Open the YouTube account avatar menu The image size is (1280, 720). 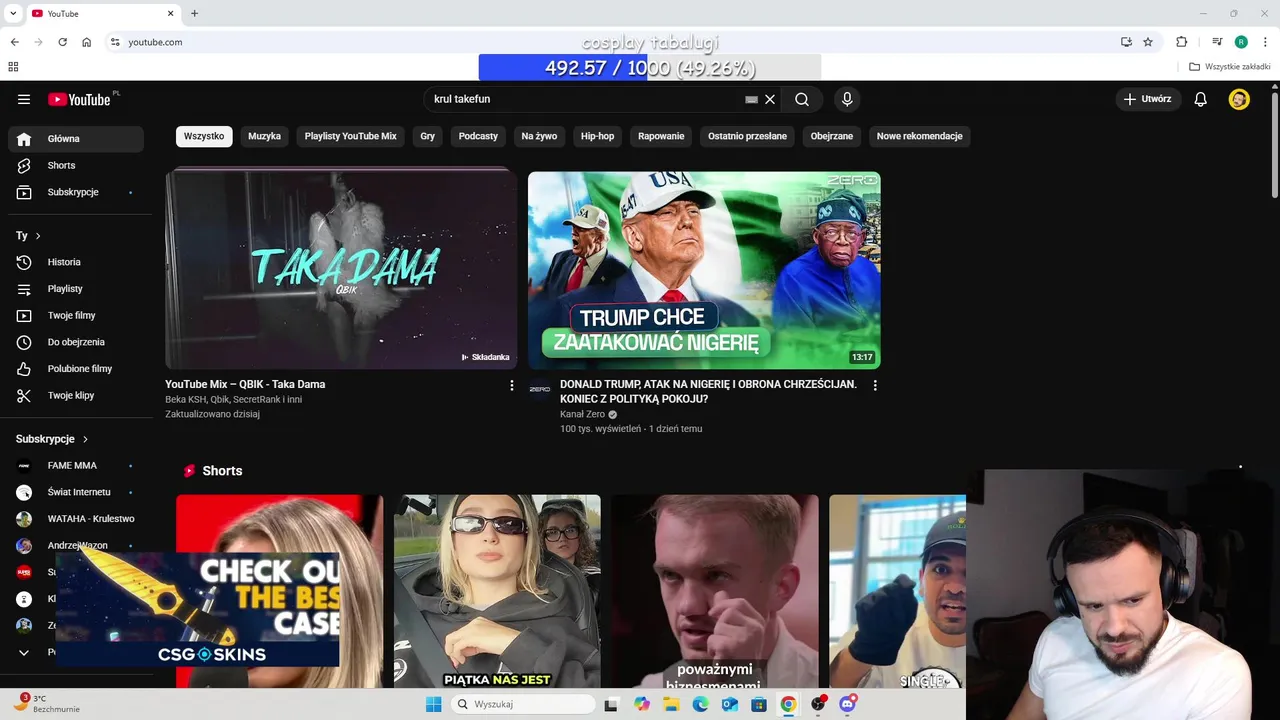pyautogui.click(x=1239, y=99)
